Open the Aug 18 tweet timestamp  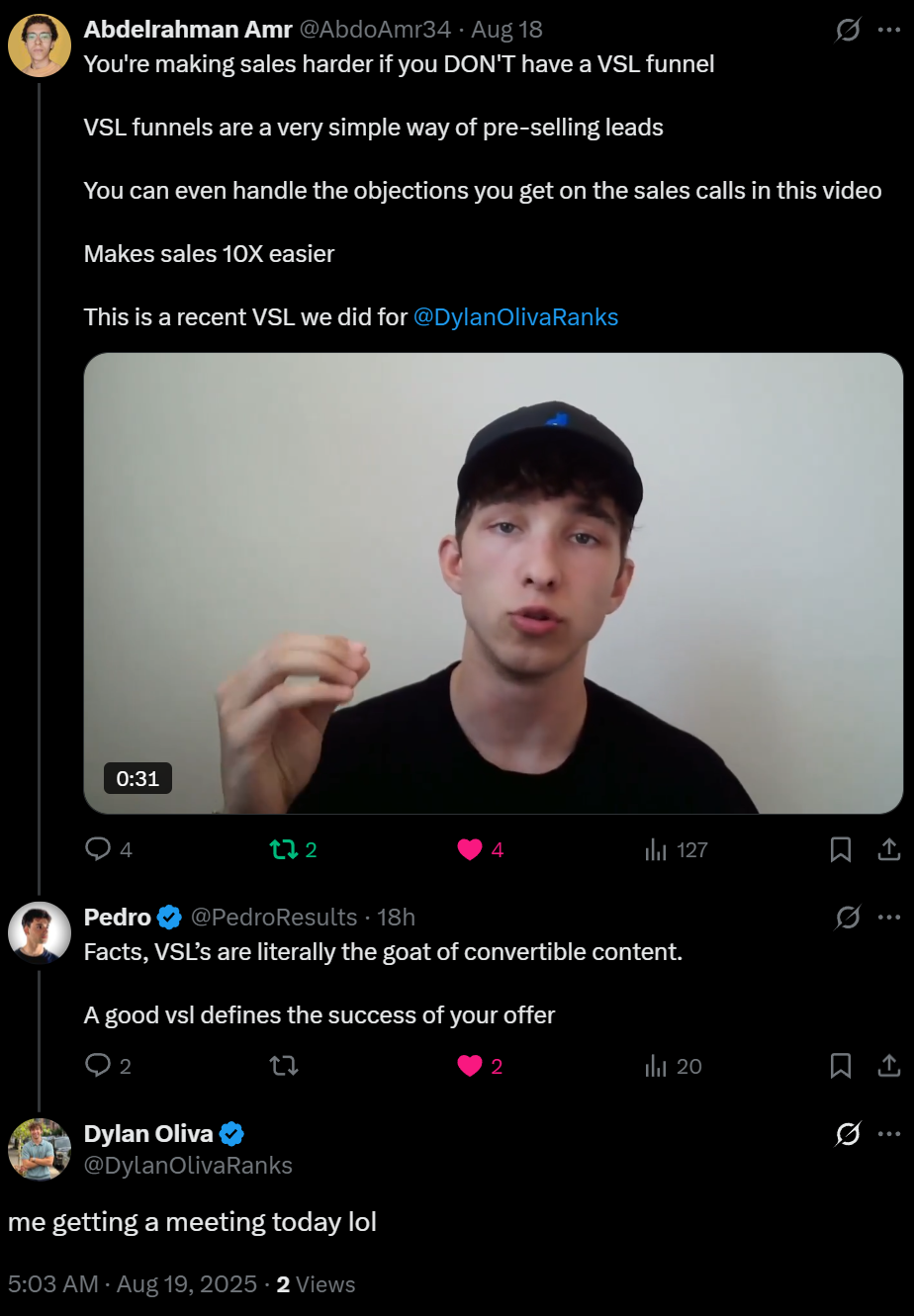coord(507,31)
